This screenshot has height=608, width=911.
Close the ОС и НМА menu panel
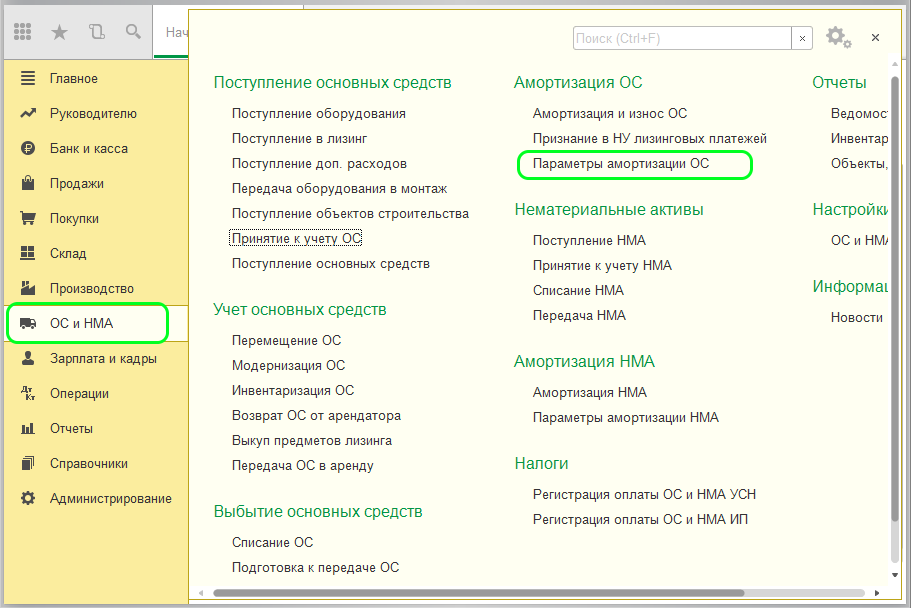click(x=875, y=38)
